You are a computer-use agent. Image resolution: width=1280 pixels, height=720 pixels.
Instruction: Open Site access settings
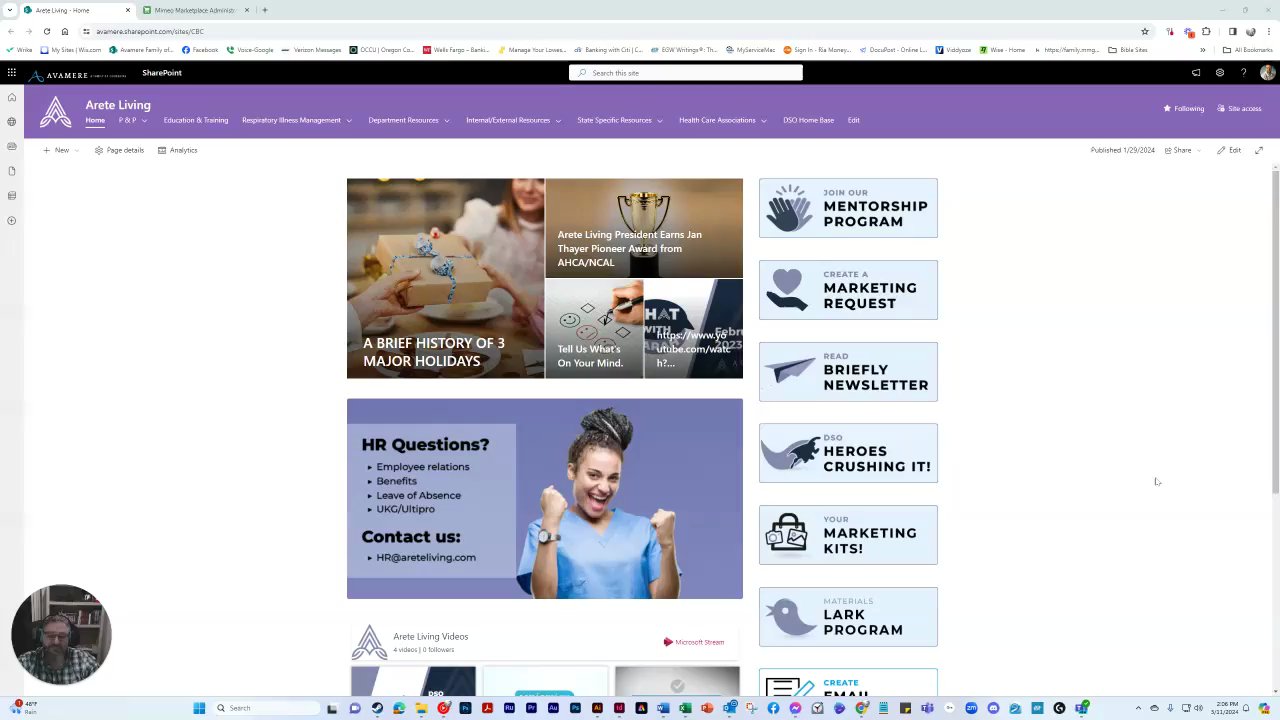tap(1239, 109)
